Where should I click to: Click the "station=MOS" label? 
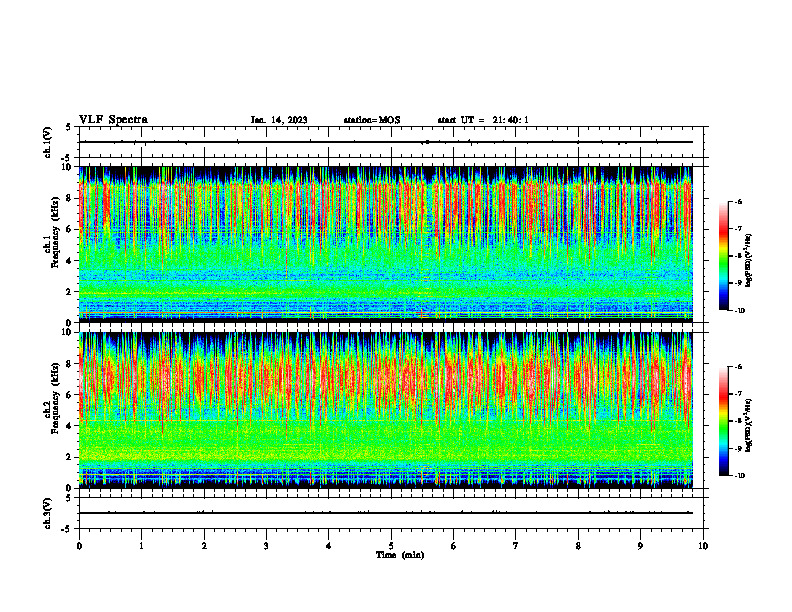(x=372, y=120)
